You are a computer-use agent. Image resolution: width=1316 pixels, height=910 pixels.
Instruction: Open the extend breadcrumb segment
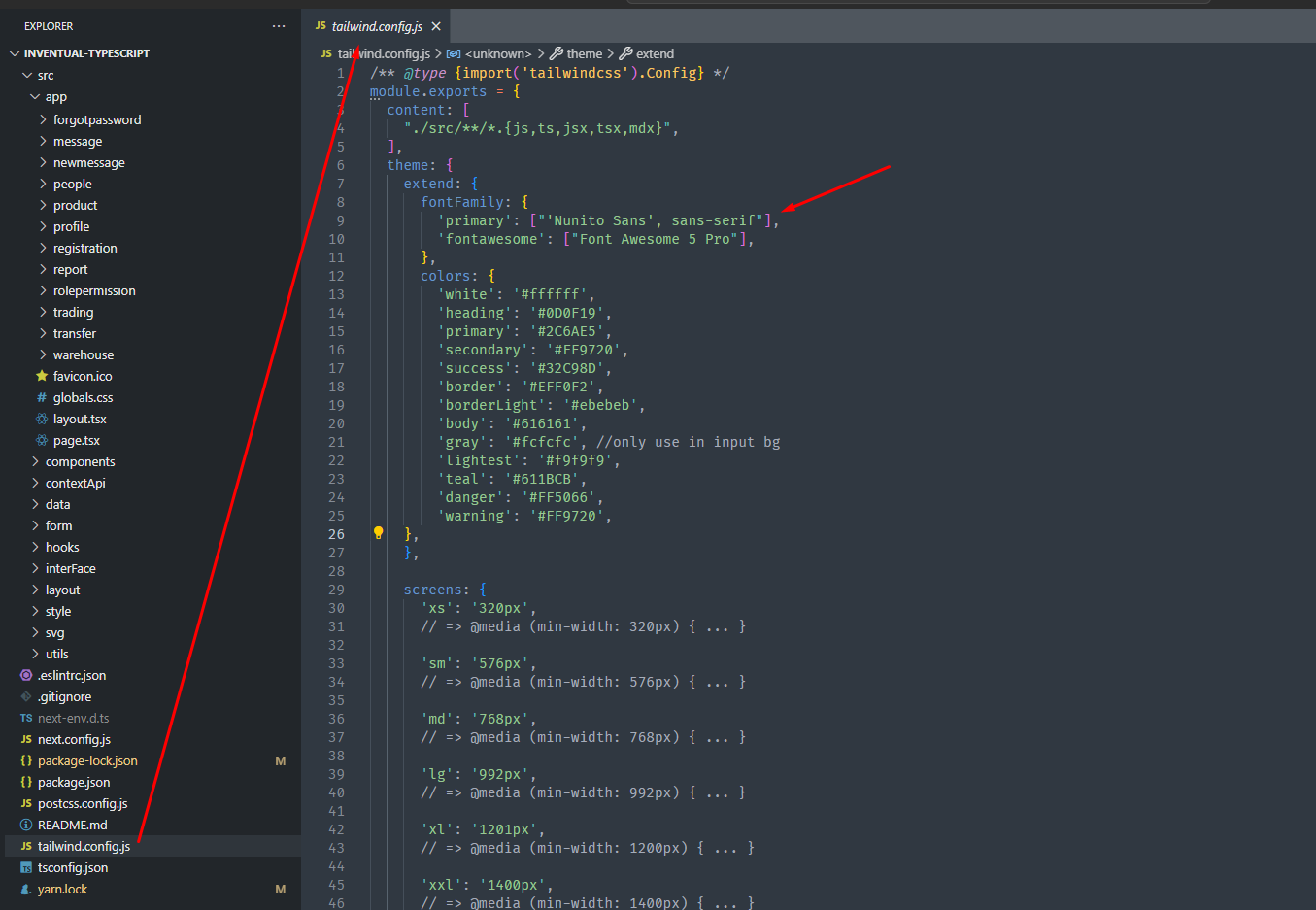tap(655, 53)
